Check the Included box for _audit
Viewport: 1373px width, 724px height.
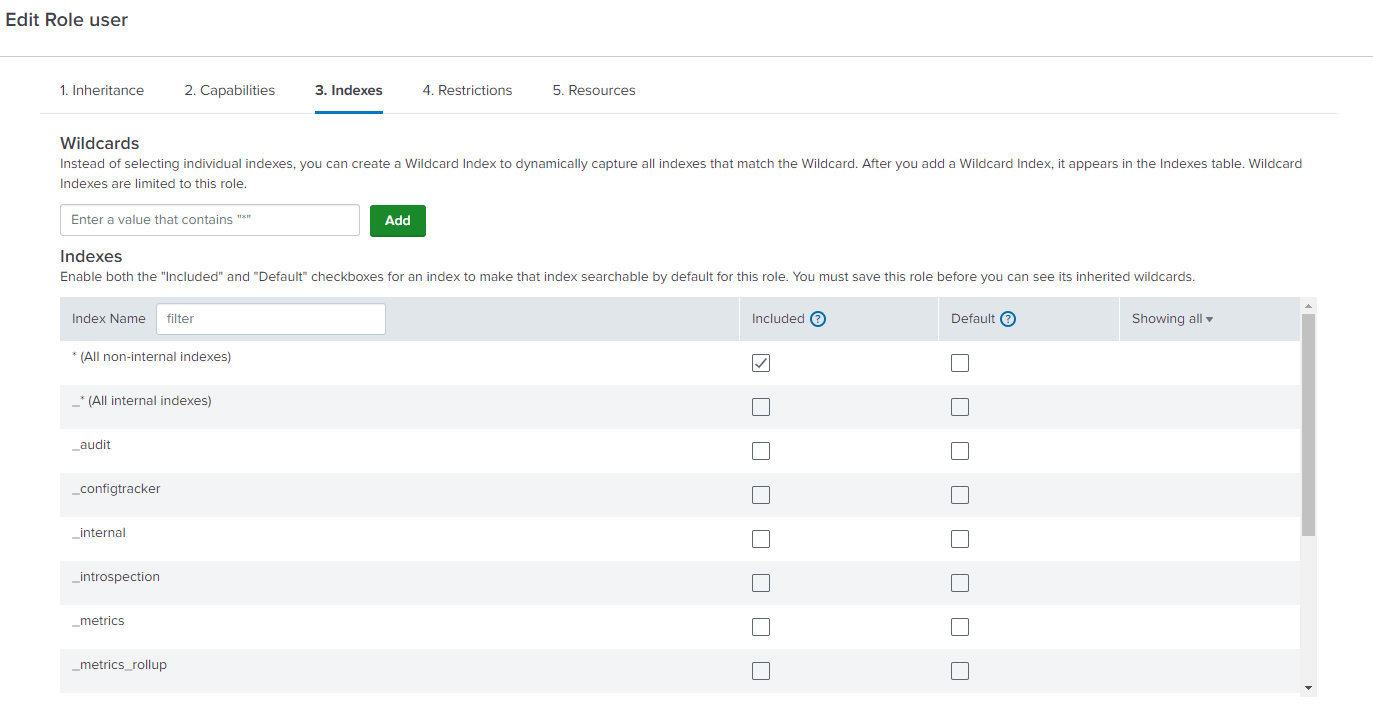point(761,451)
